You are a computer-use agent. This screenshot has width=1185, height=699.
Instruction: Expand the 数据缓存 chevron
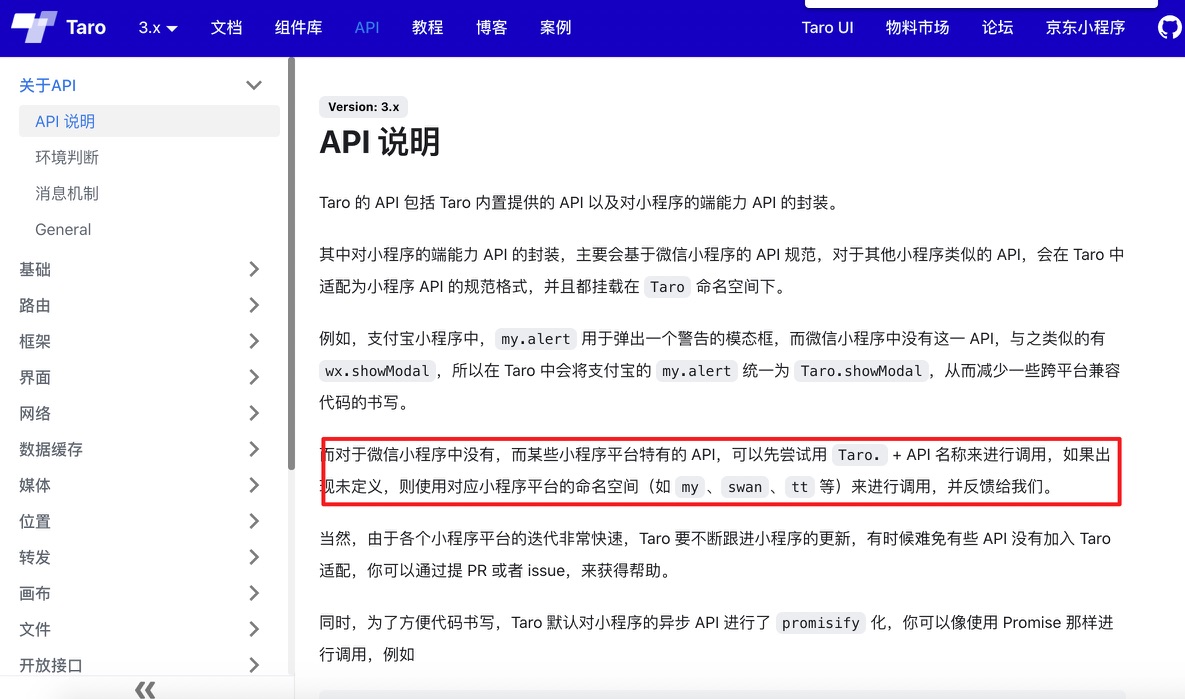254,449
